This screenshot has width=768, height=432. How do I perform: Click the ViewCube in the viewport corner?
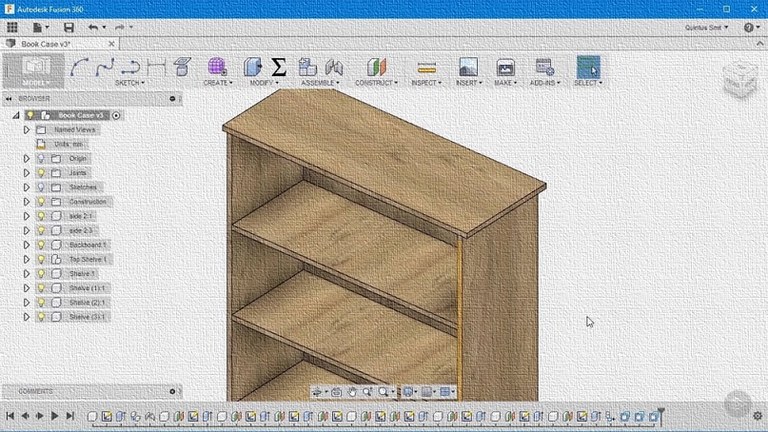[740, 80]
